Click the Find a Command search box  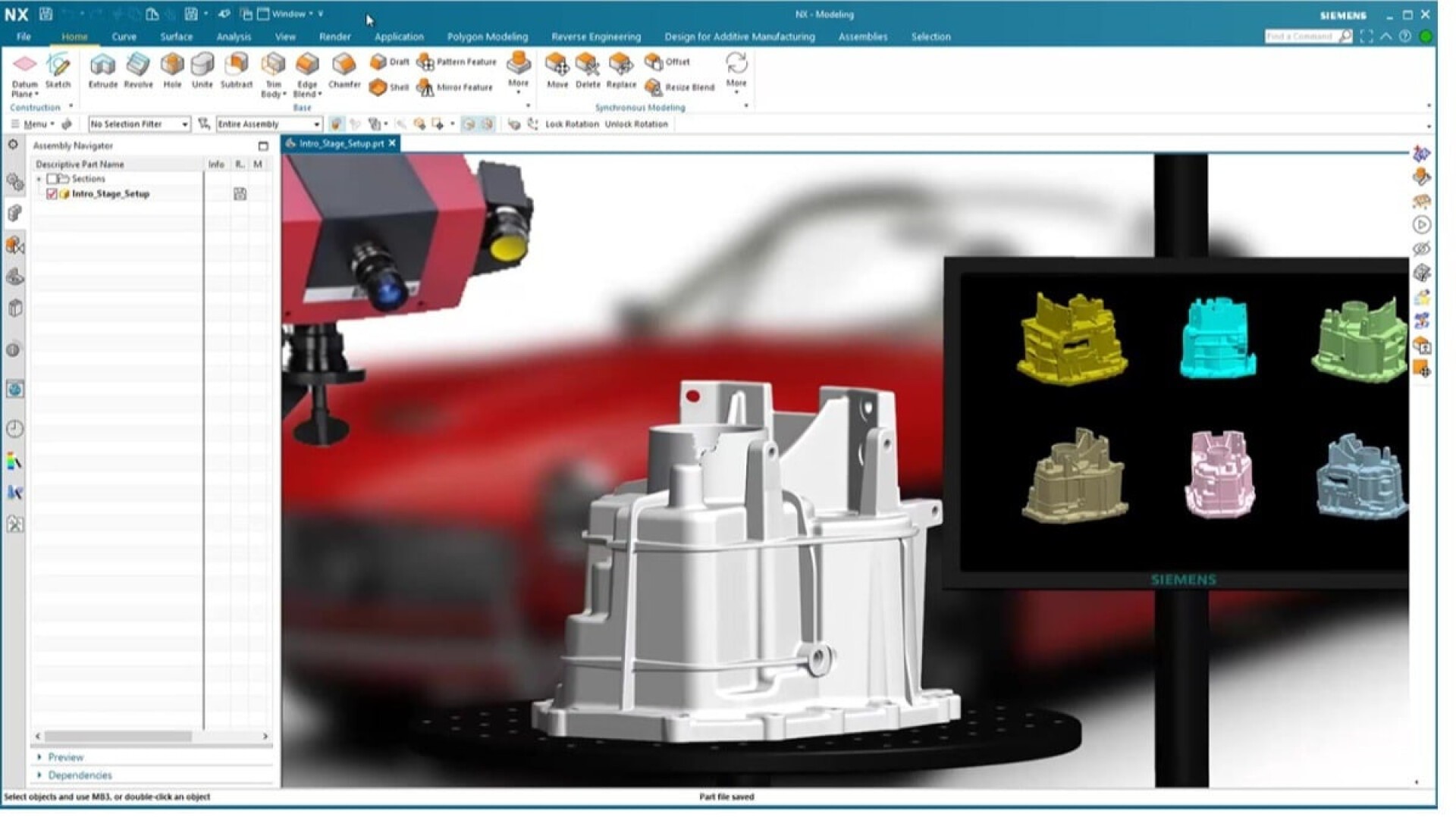(x=1301, y=36)
